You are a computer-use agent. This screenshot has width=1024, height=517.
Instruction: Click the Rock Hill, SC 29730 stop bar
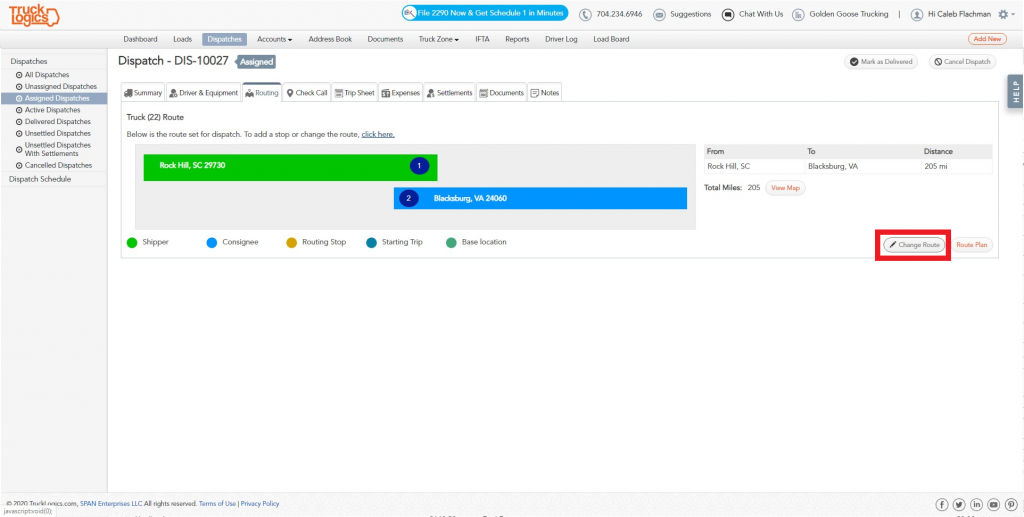[291, 167]
